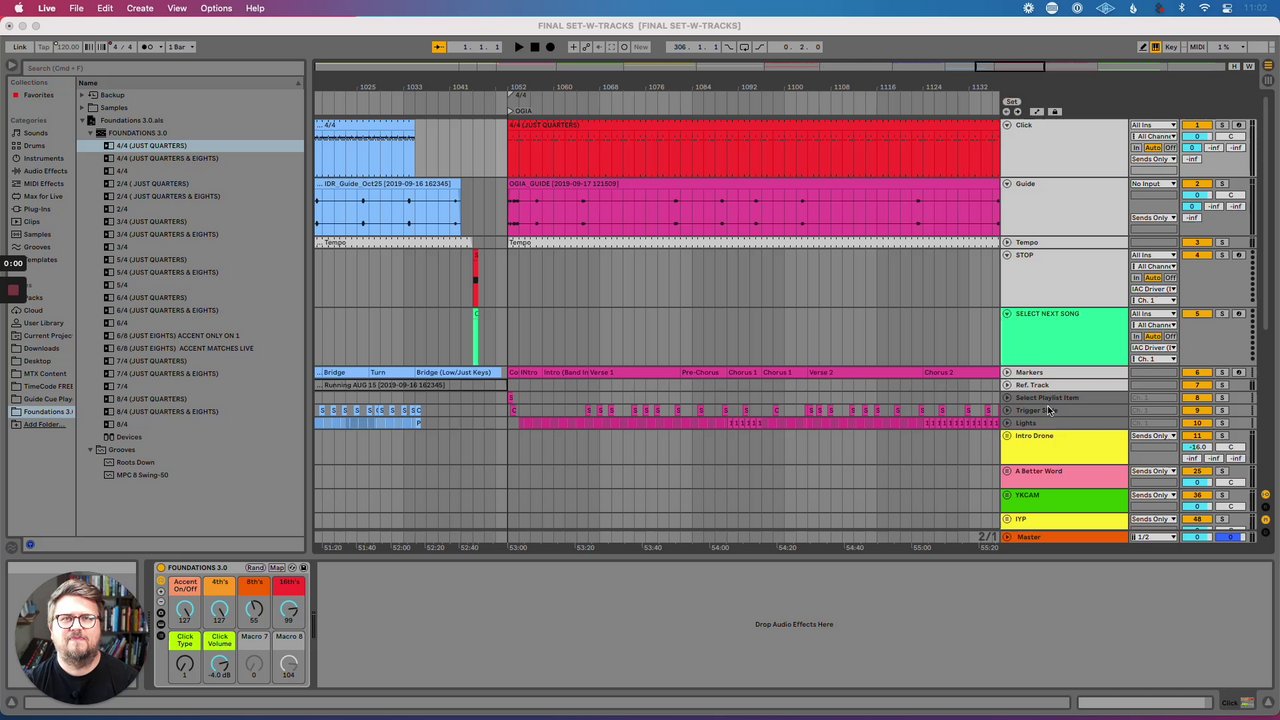Open the Edit menu

click(105, 8)
